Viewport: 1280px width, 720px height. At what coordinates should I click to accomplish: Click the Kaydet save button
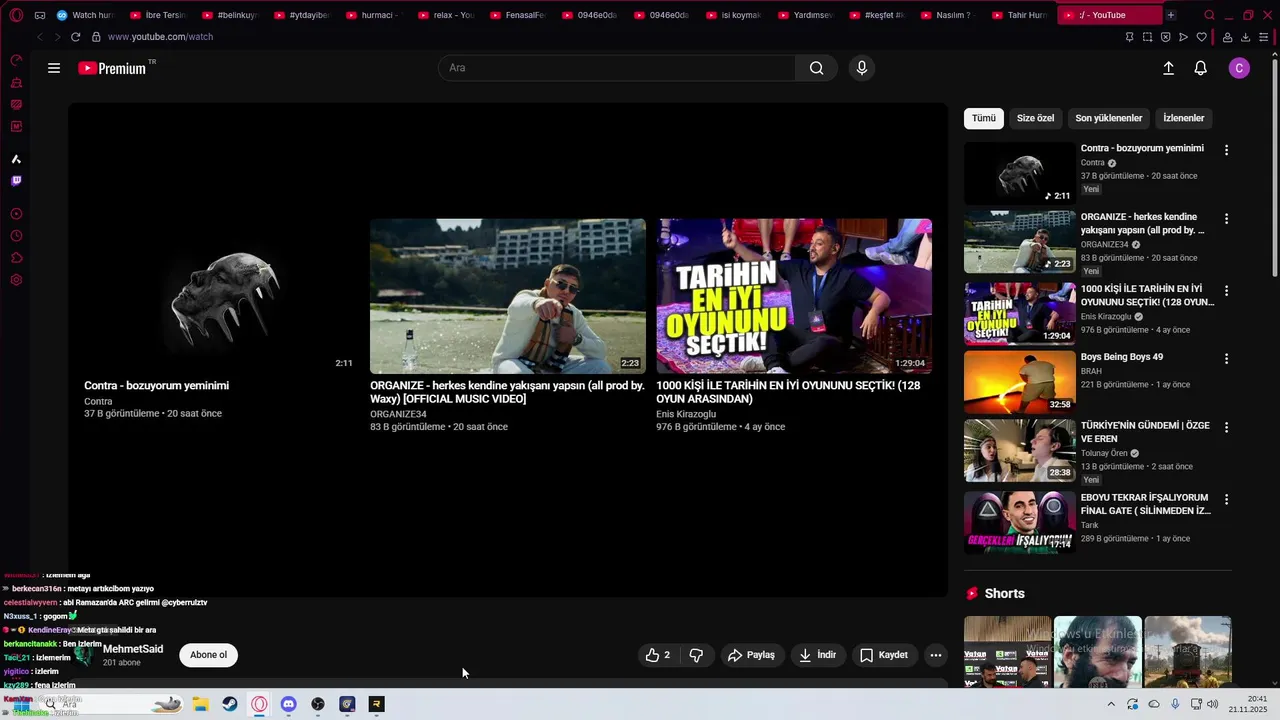pyautogui.click(x=884, y=655)
